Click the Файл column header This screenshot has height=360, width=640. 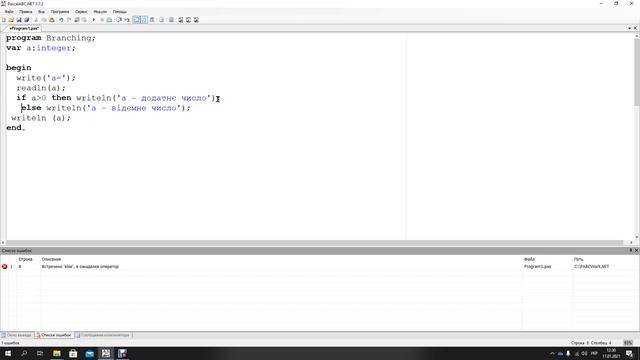pos(529,259)
